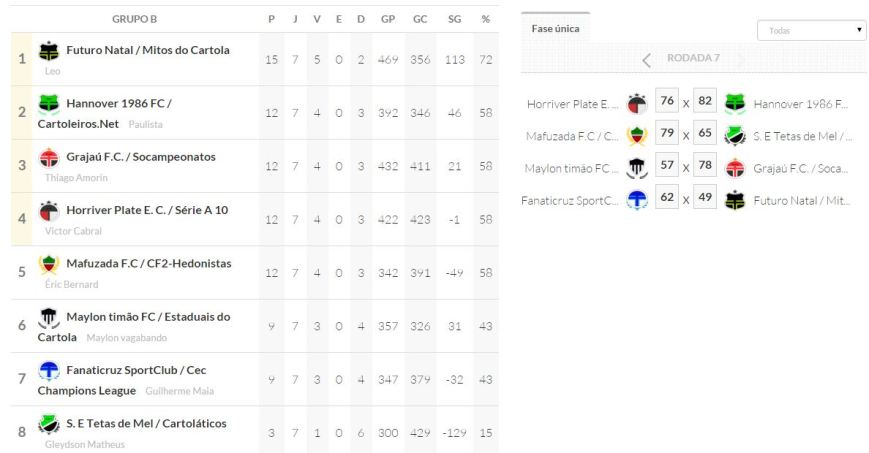The image size is (869, 453).
Task: Click Fanaticruz crest in round 7 matches
Action: 636,199
